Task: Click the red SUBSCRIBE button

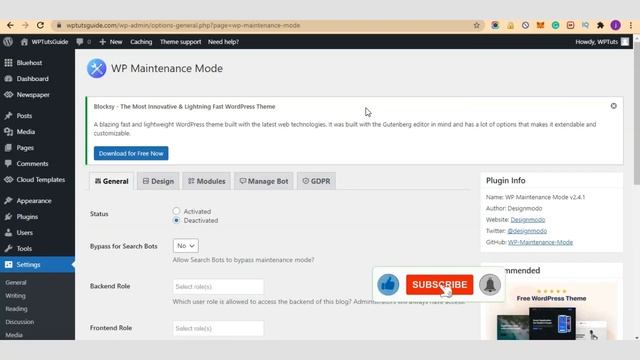Action: [x=440, y=284]
